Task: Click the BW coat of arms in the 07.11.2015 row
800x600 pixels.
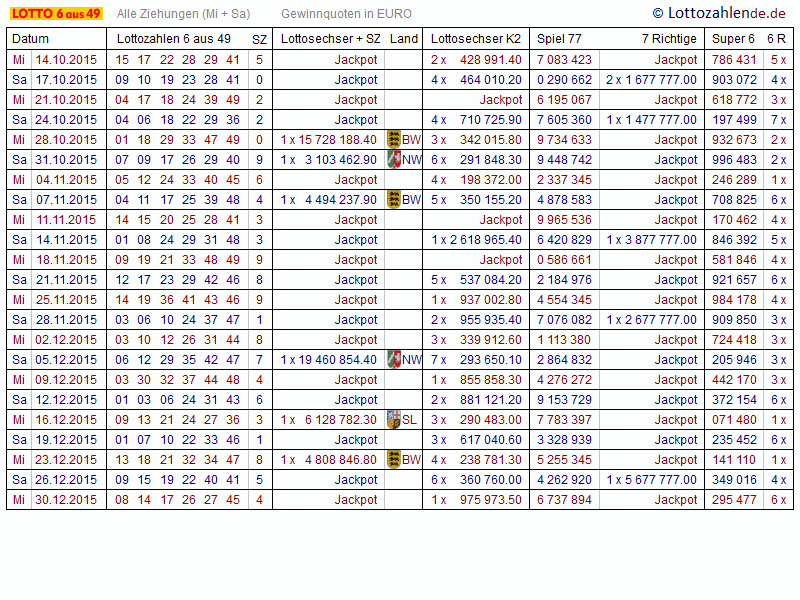Action: tap(393, 200)
